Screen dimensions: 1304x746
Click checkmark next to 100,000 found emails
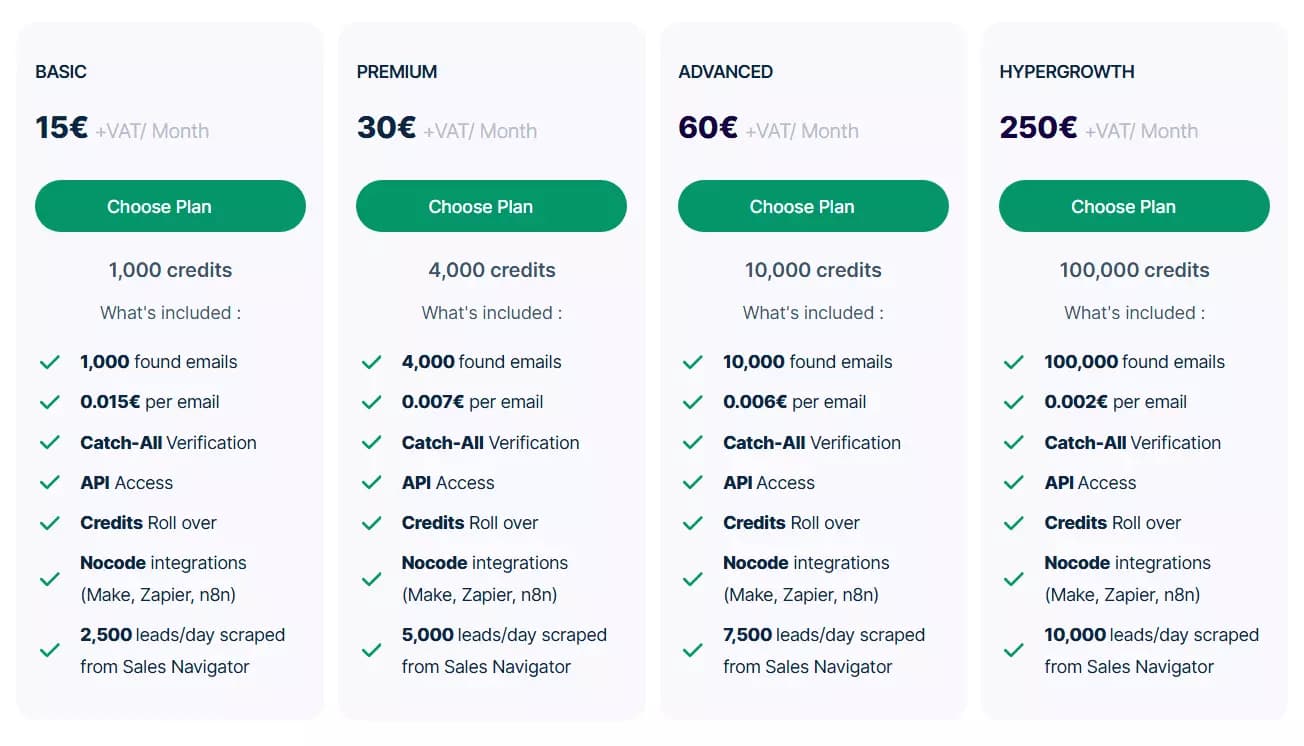point(1014,362)
